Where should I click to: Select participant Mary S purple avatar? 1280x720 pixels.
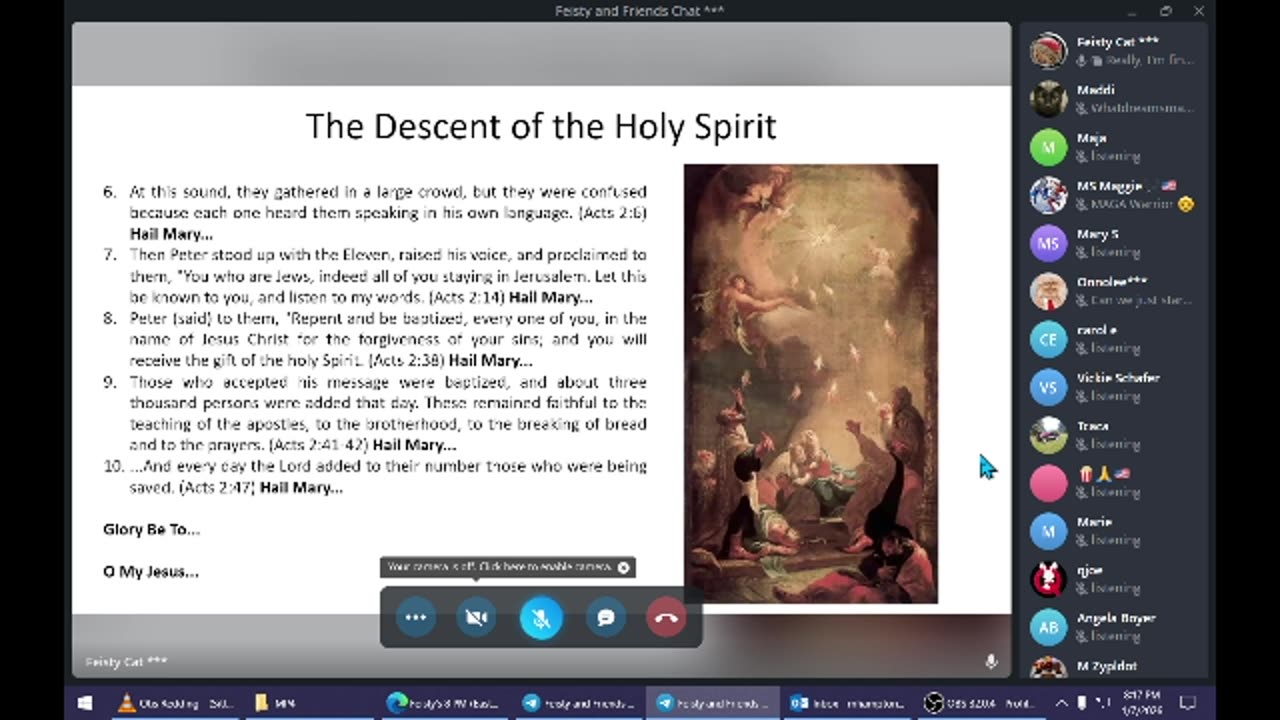[x=1048, y=243]
